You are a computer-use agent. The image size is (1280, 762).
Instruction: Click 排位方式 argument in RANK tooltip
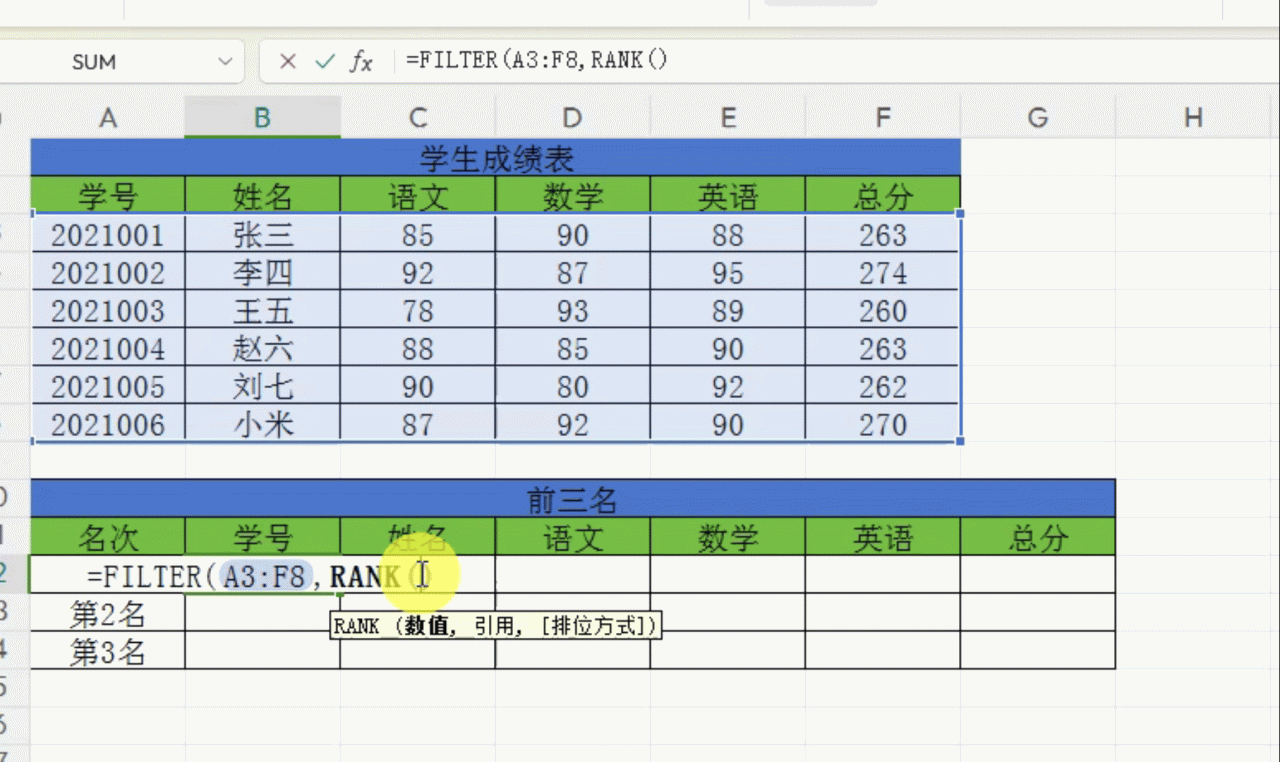pyautogui.click(x=593, y=627)
